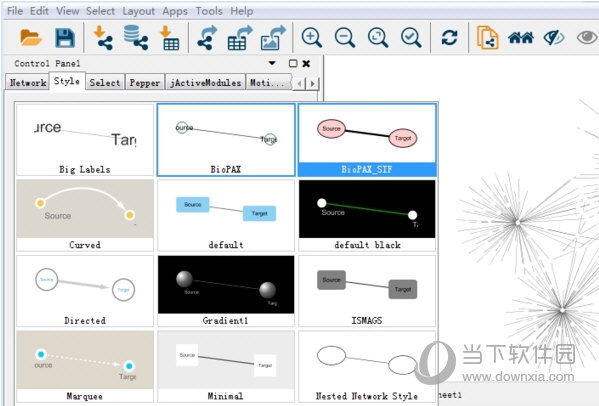
Task: Show all nodes and edges eye icon
Action: coord(587,37)
